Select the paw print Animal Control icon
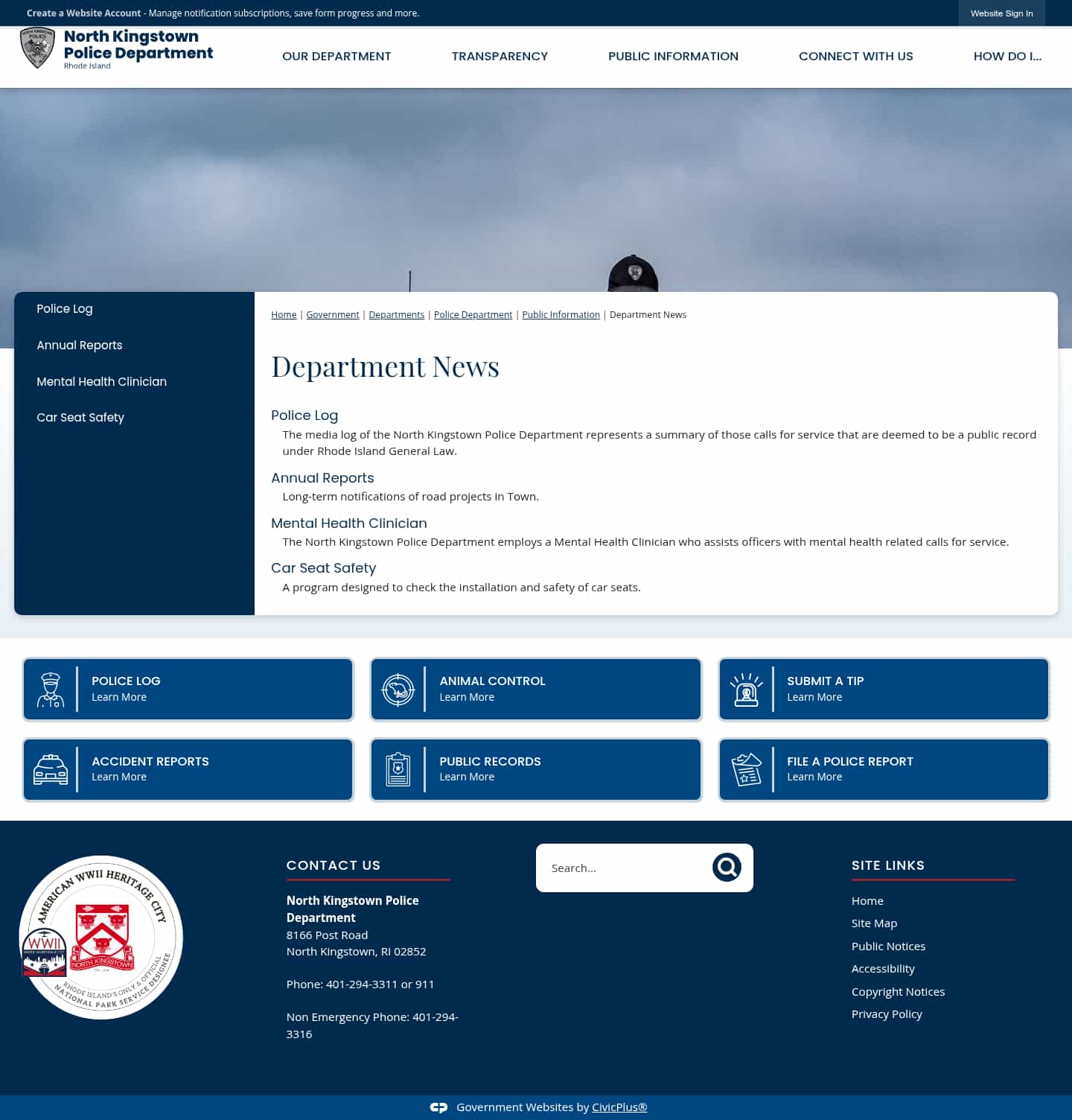 click(399, 689)
